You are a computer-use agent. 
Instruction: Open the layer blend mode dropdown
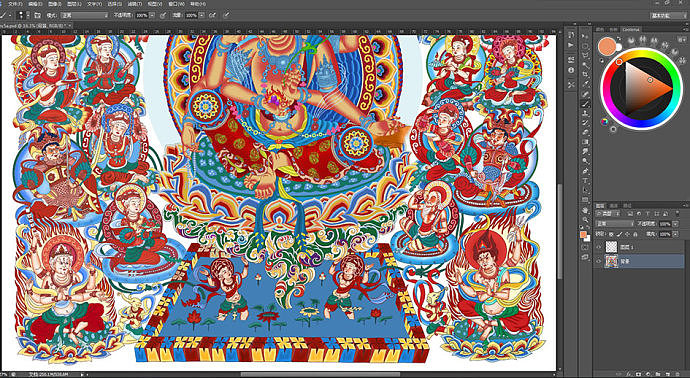coord(615,224)
